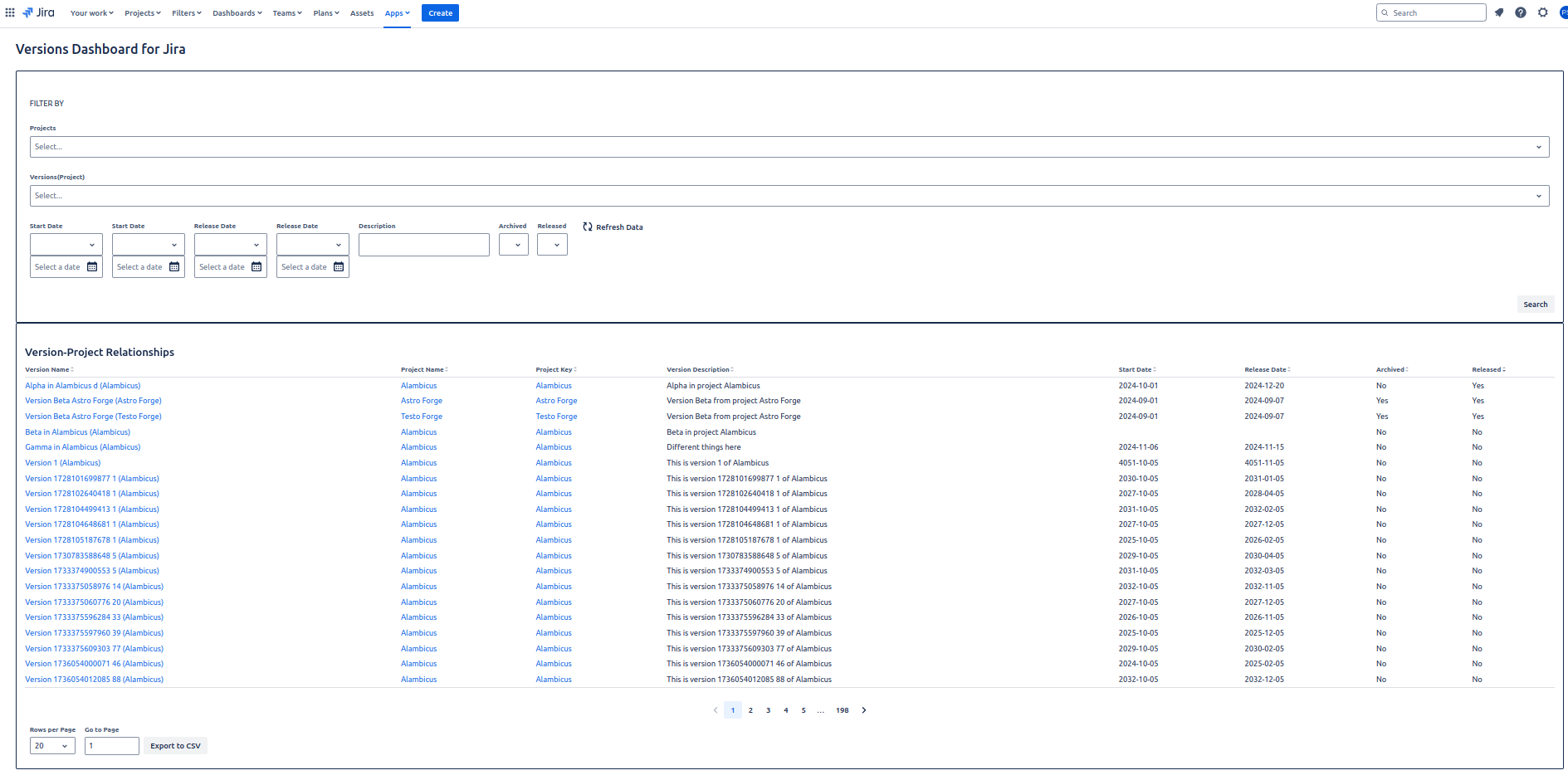Open the Projects select dropdown

click(x=789, y=146)
